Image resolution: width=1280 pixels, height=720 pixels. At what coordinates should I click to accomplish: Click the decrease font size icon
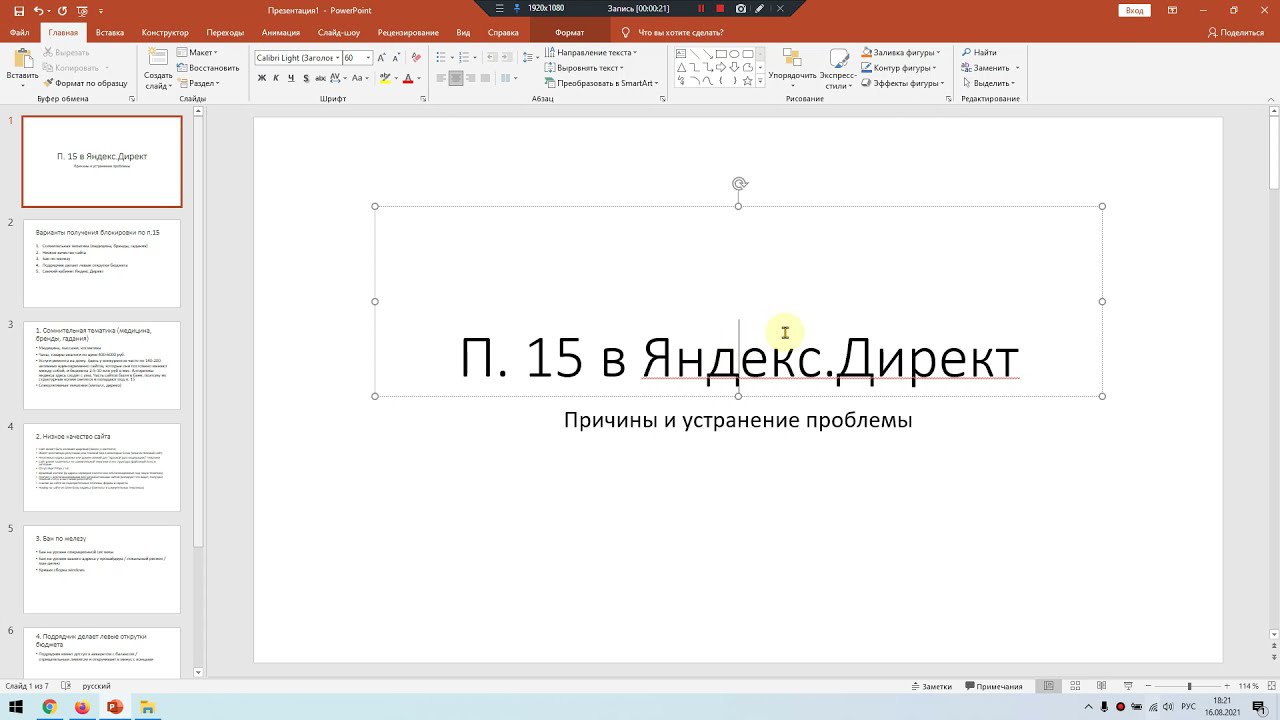(398, 58)
